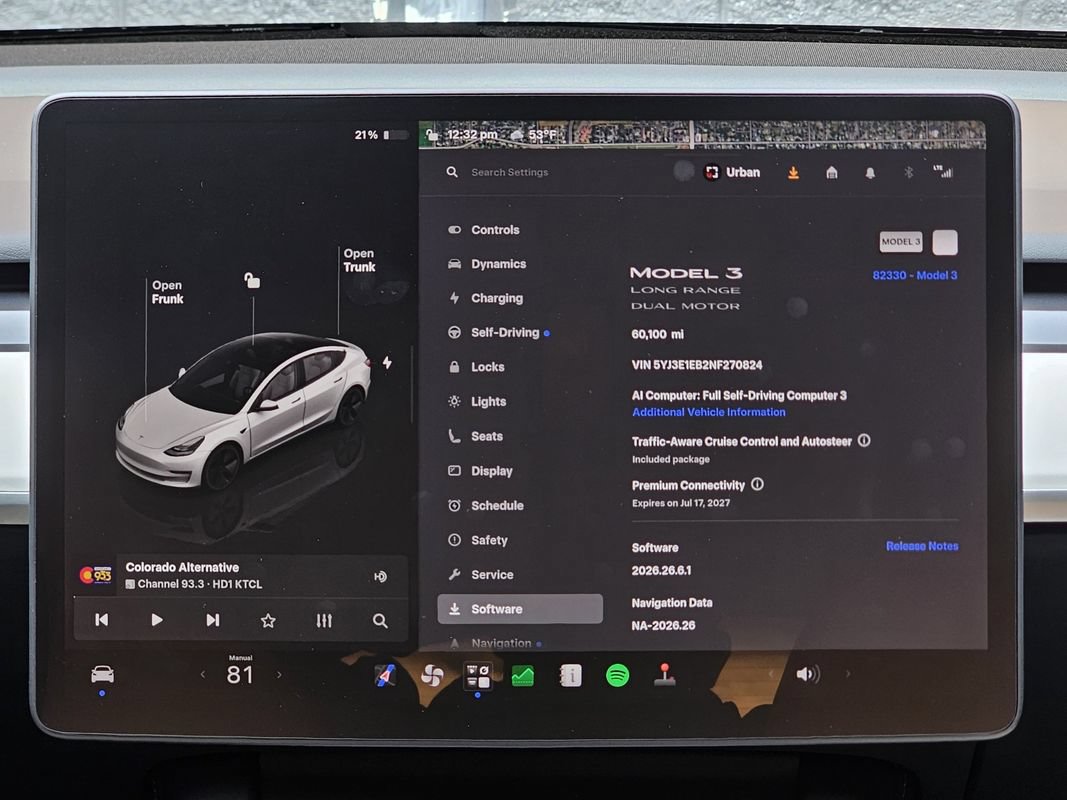Open the Locks settings menu
The width and height of the screenshot is (1067, 800).
(476, 367)
